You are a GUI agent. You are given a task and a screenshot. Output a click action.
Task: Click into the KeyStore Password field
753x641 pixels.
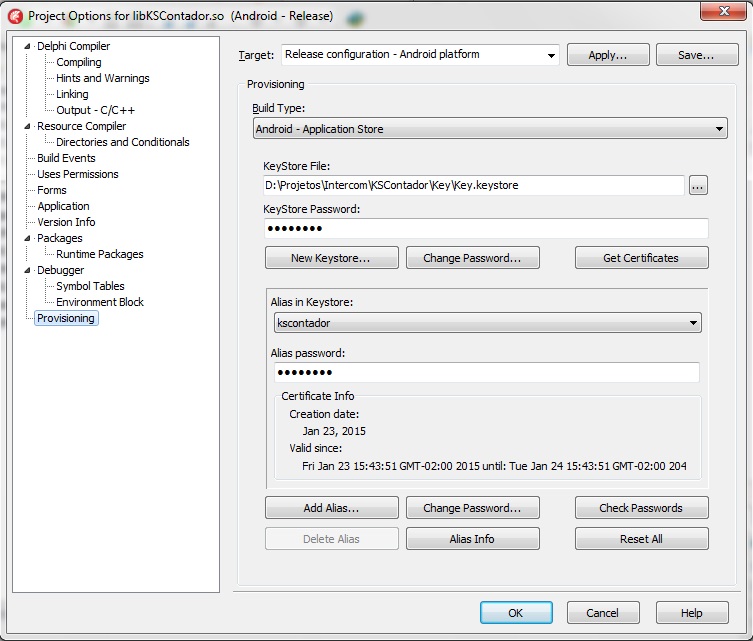point(486,229)
